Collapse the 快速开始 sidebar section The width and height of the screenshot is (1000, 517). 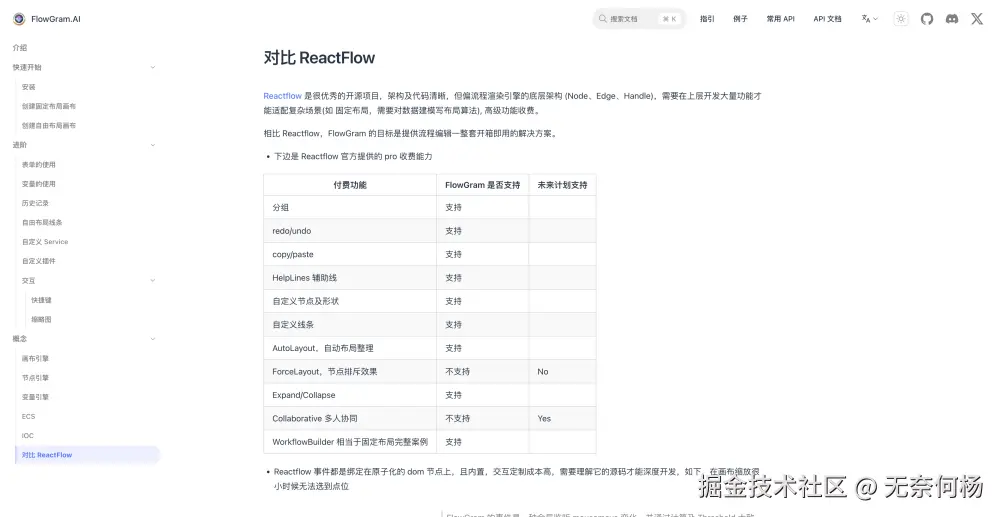tap(152, 67)
